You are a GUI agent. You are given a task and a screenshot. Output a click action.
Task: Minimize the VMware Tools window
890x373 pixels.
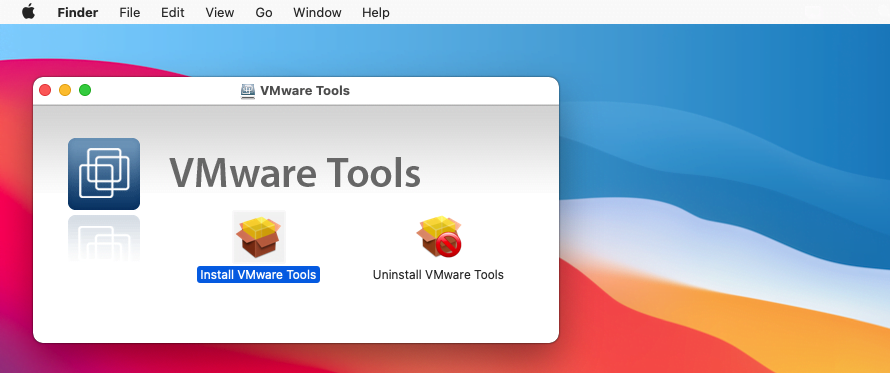[65, 90]
